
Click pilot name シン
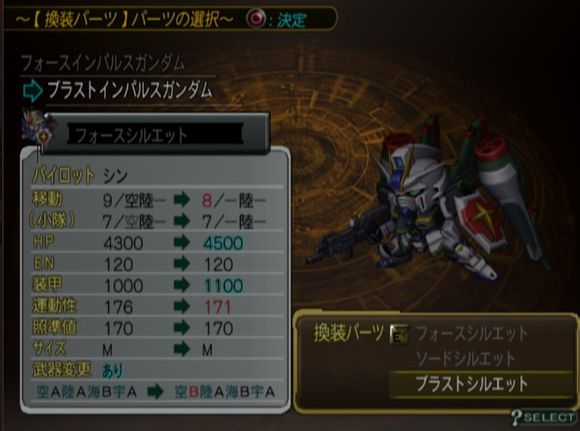click(x=115, y=176)
